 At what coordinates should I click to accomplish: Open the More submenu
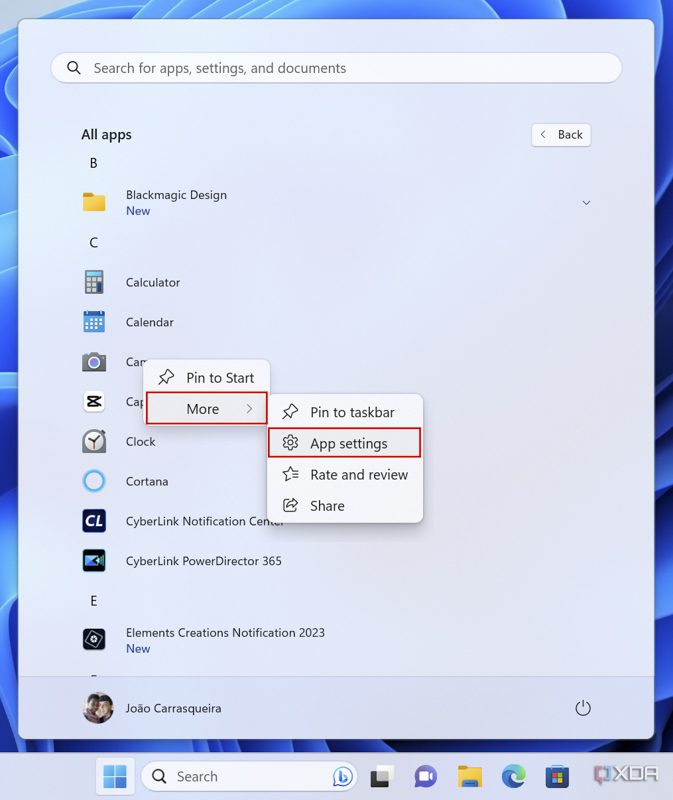207,409
